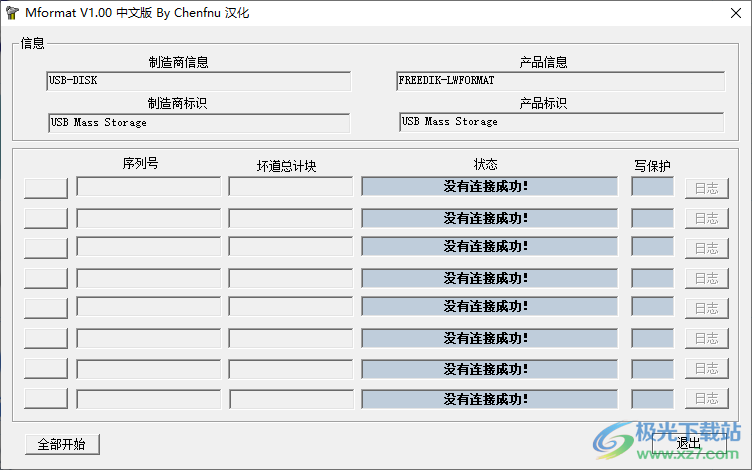Click the 状态 column header label

485,164
